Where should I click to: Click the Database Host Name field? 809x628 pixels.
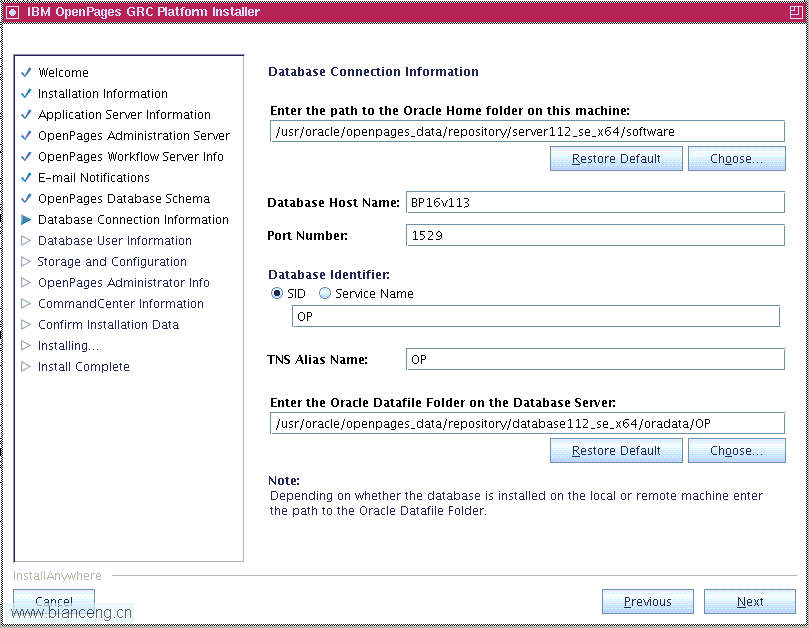pos(595,202)
